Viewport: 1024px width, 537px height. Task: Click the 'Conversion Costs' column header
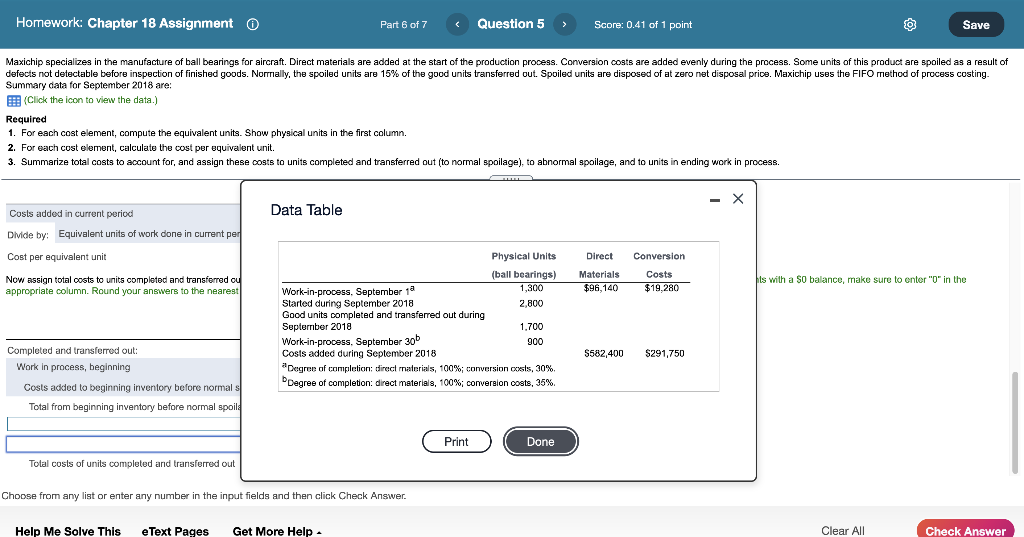point(659,265)
